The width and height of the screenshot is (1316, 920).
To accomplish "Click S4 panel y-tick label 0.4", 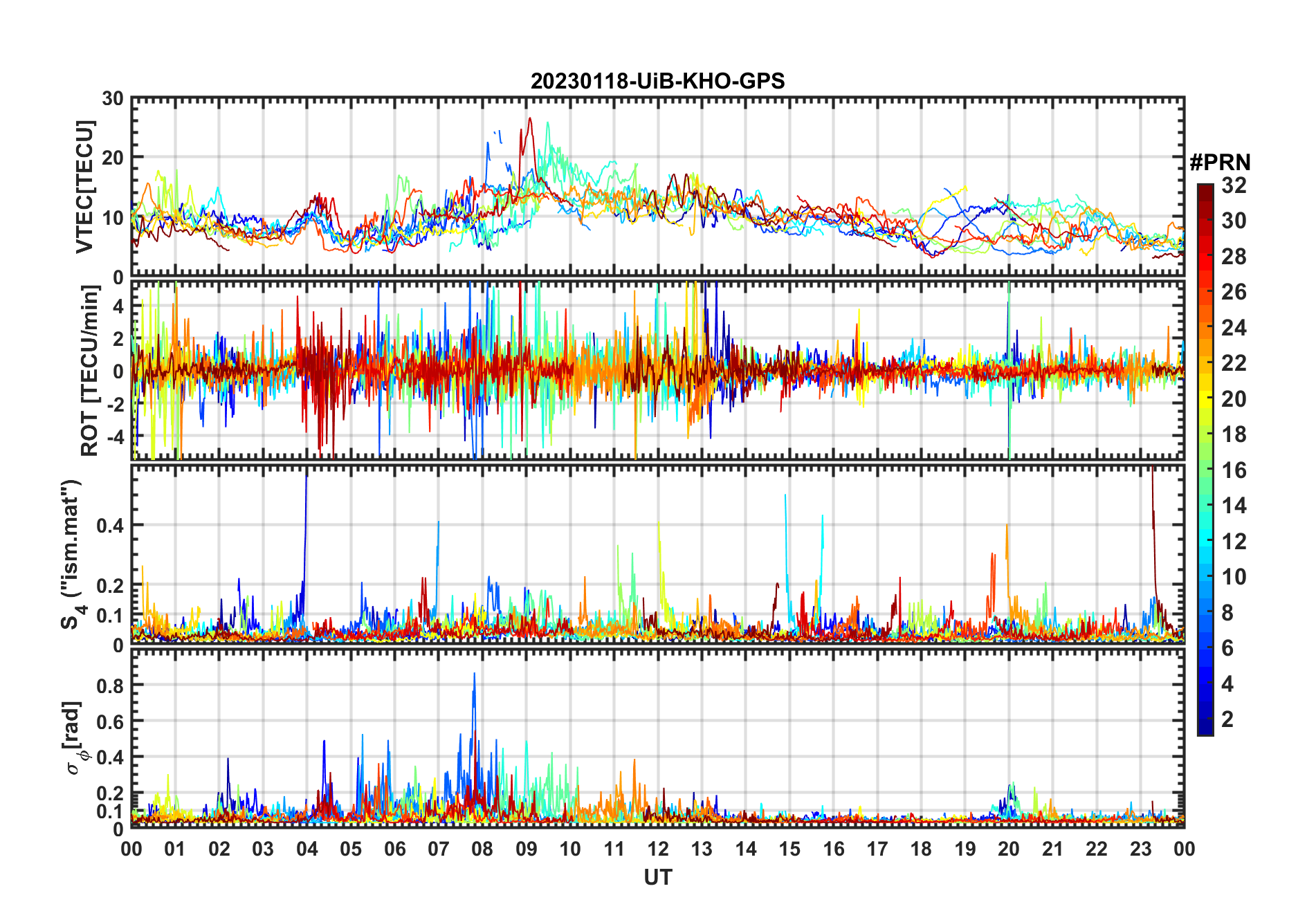I will [110, 526].
